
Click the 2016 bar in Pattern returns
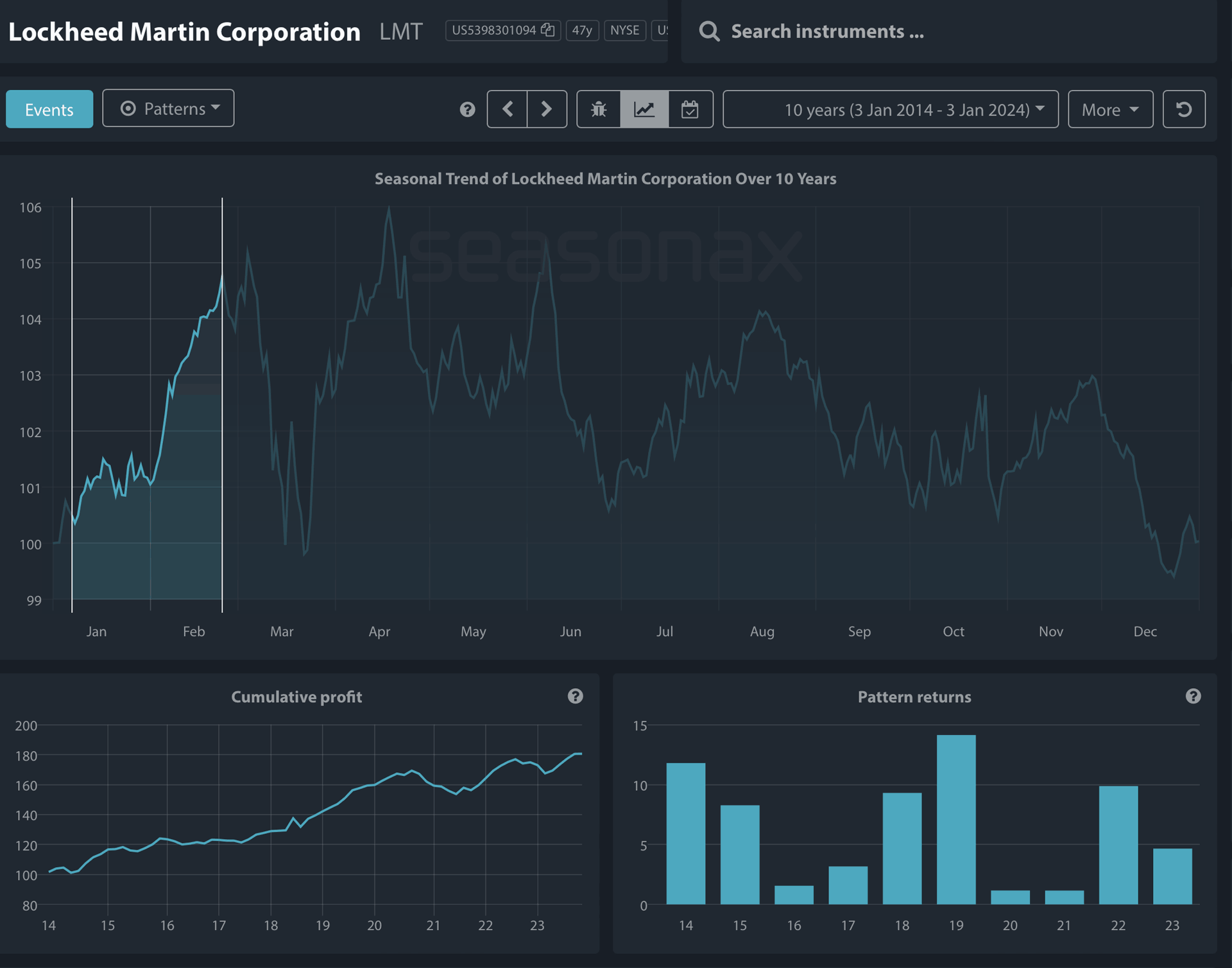click(794, 895)
